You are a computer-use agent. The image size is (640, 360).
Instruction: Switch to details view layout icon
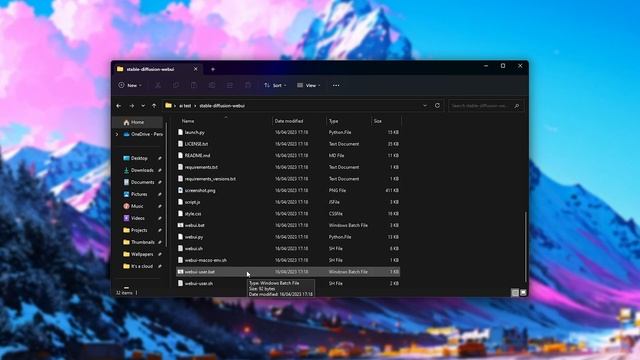point(515,292)
